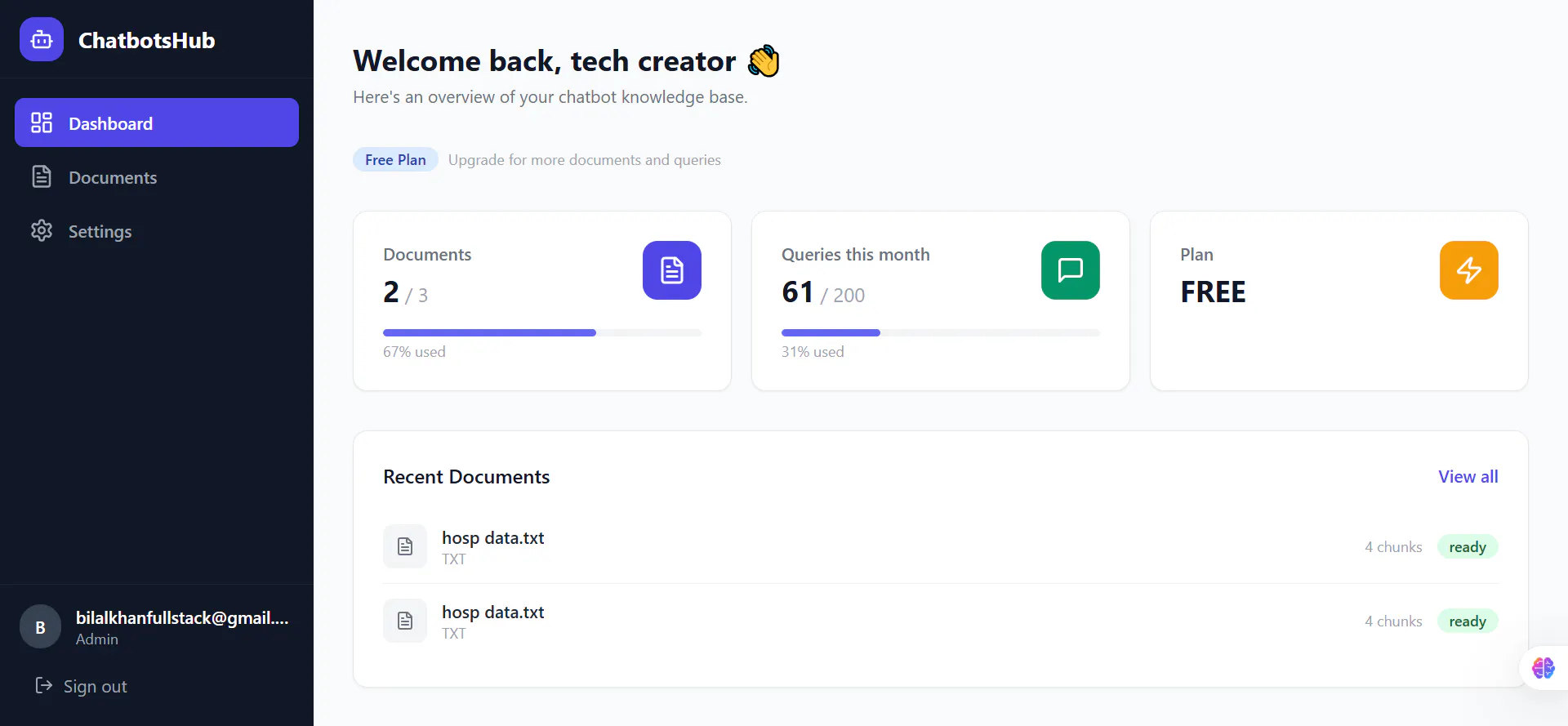
Task: Click the 31% used label
Action: (x=813, y=351)
